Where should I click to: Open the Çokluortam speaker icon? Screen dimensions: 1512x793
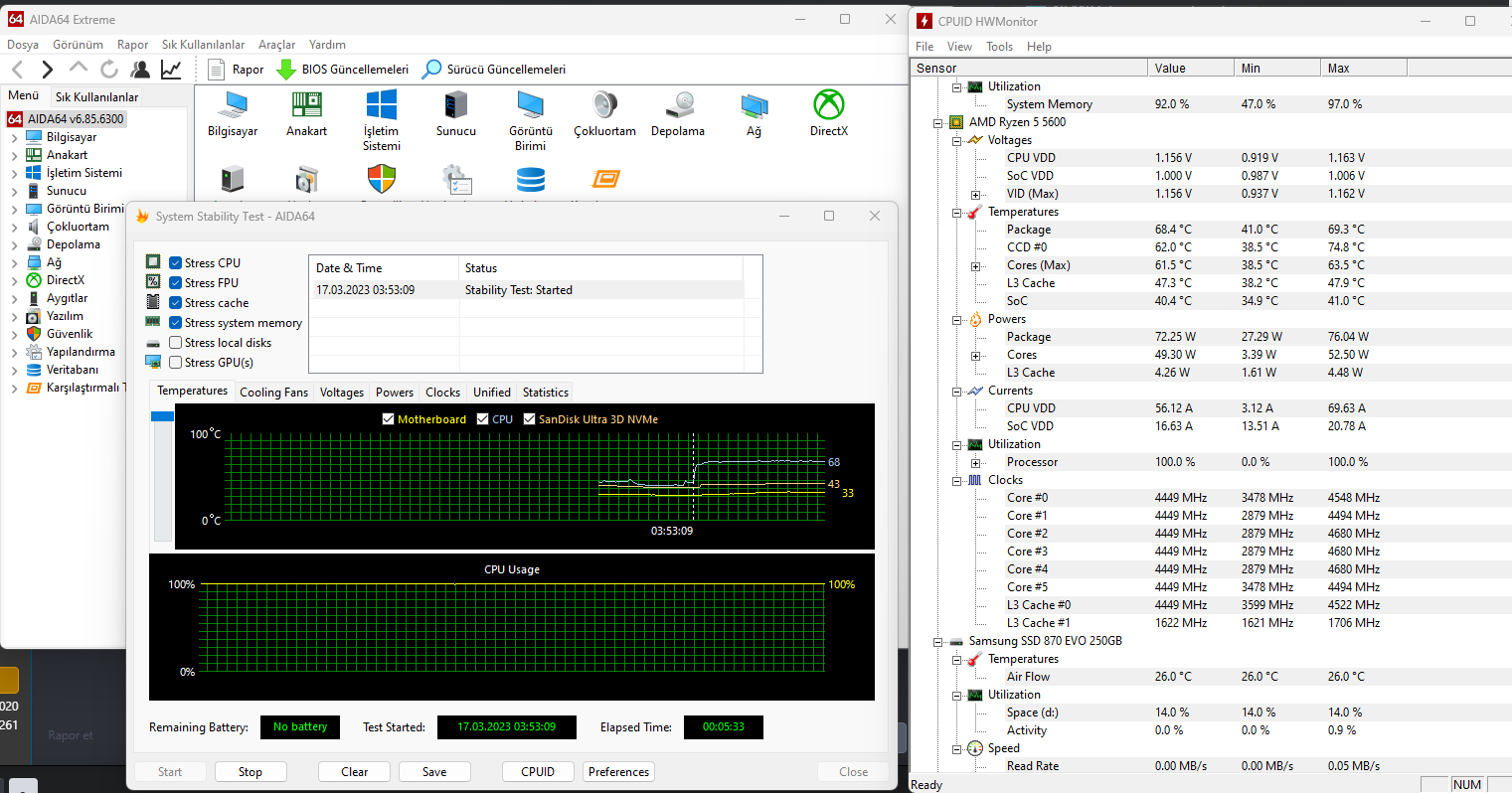click(604, 104)
